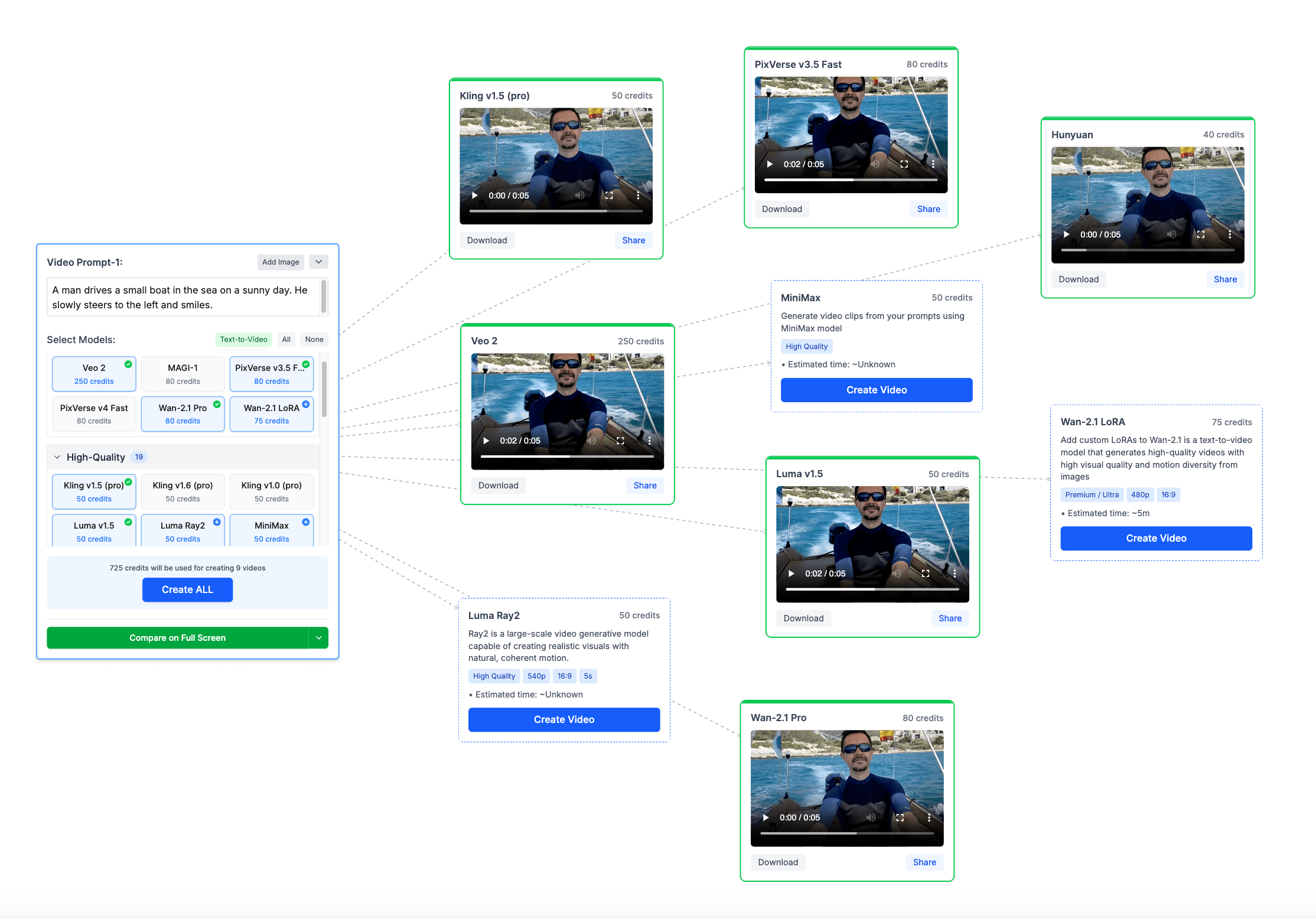Viewport: 1316px width, 919px height.
Task: Toggle the Wan-2.1 LoRA model tile
Action: pos(272,413)
